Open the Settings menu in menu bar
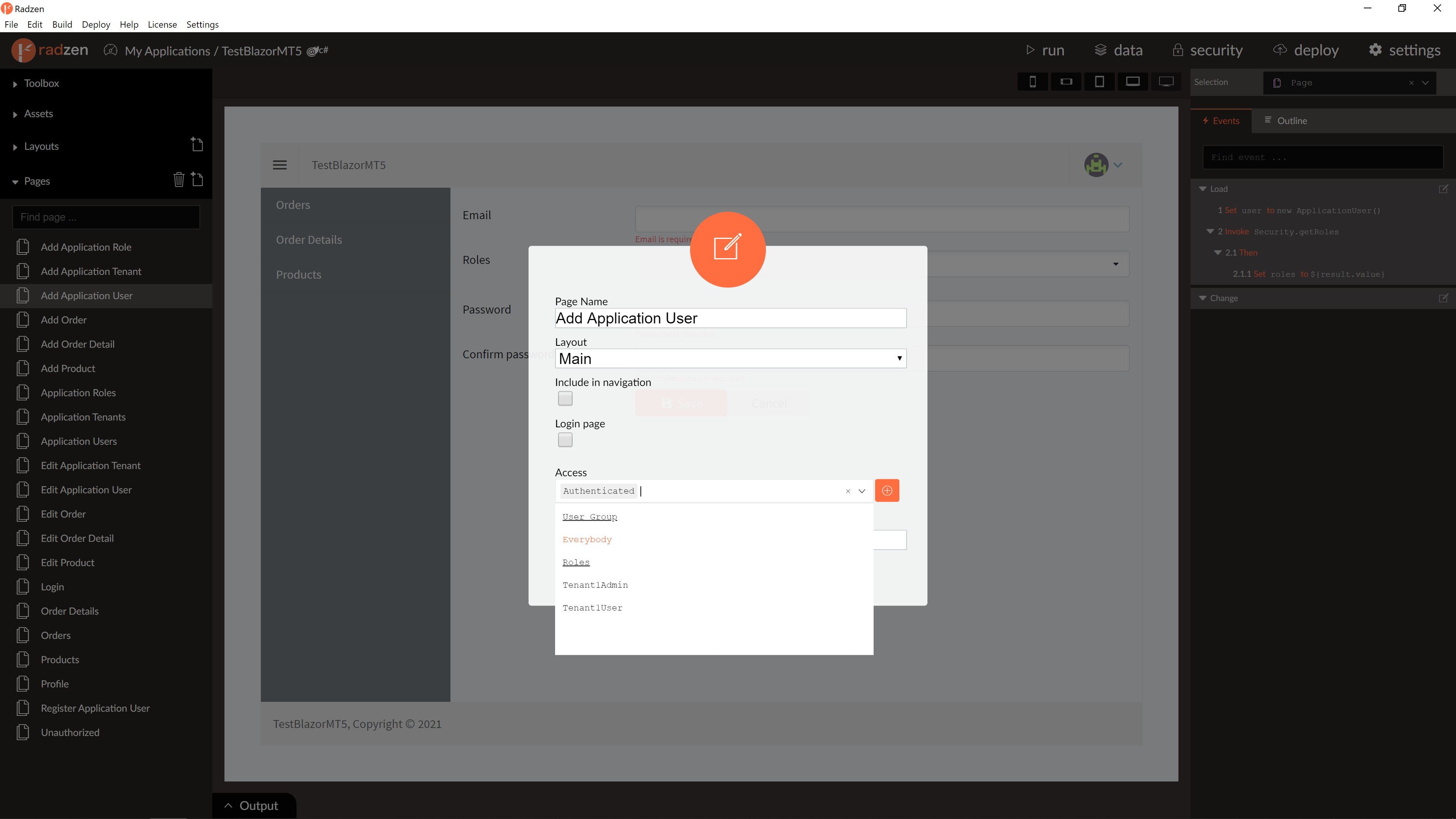Screen dimensions: 1456x819 pyautogui.click(x=202, y=24)
